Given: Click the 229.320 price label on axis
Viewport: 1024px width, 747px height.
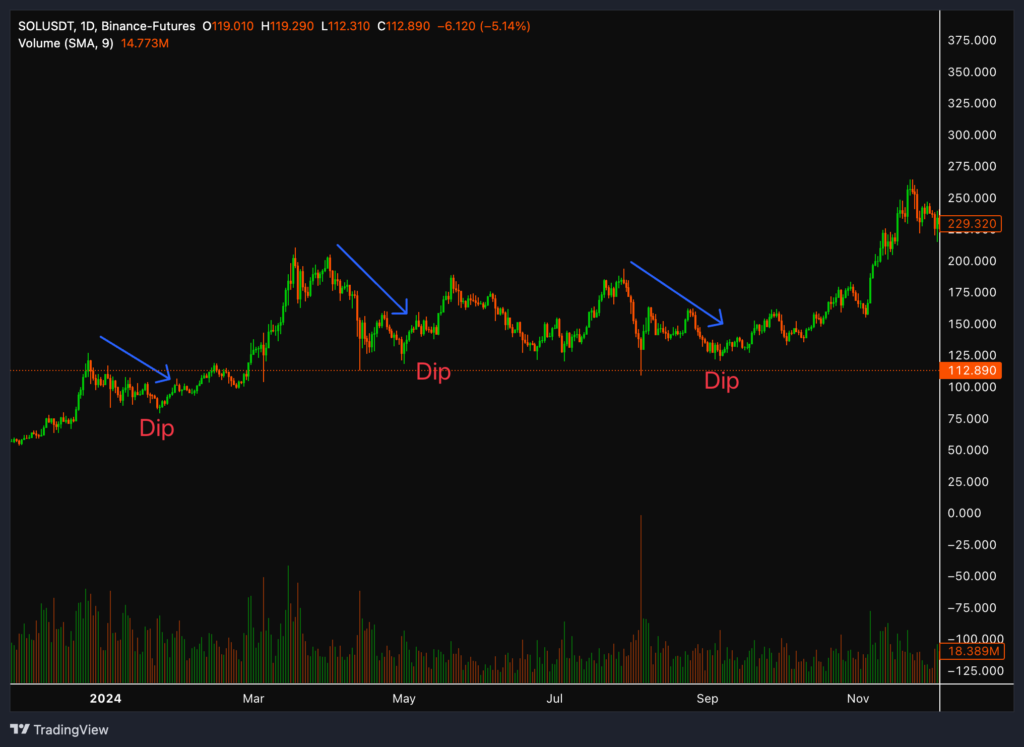Looking at the screenshot, I should point(971,225).
